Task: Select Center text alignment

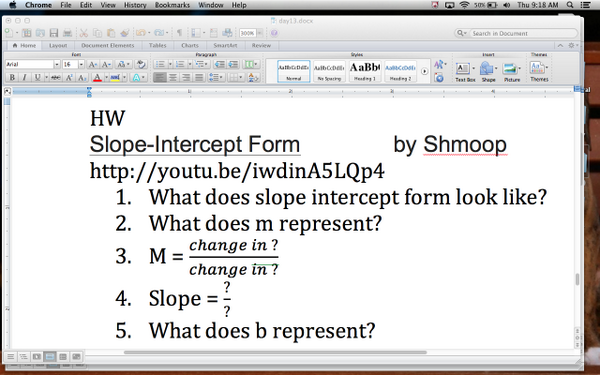Action: pos(173,78)
